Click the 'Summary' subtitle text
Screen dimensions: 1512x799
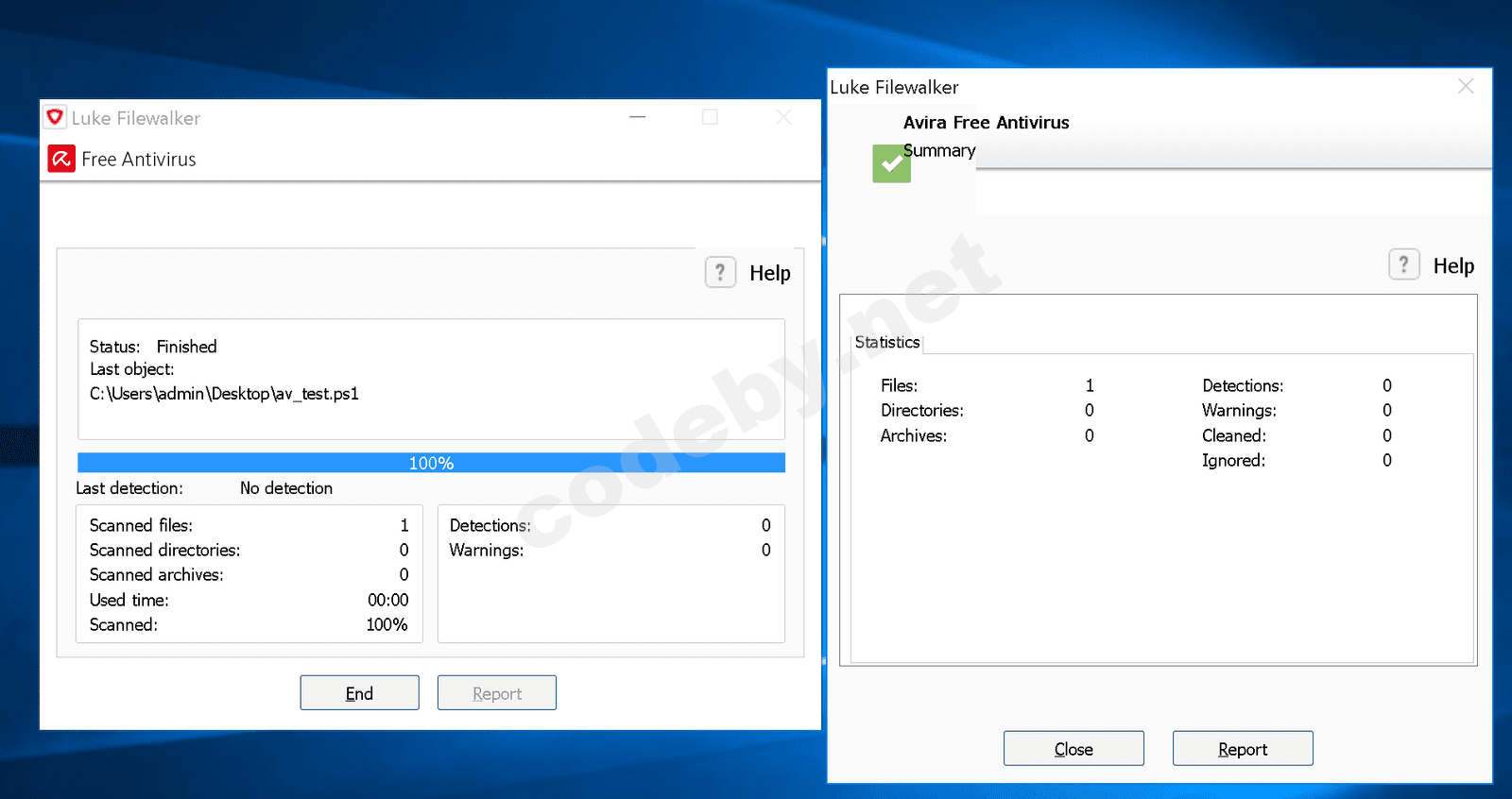pos(939,150)
